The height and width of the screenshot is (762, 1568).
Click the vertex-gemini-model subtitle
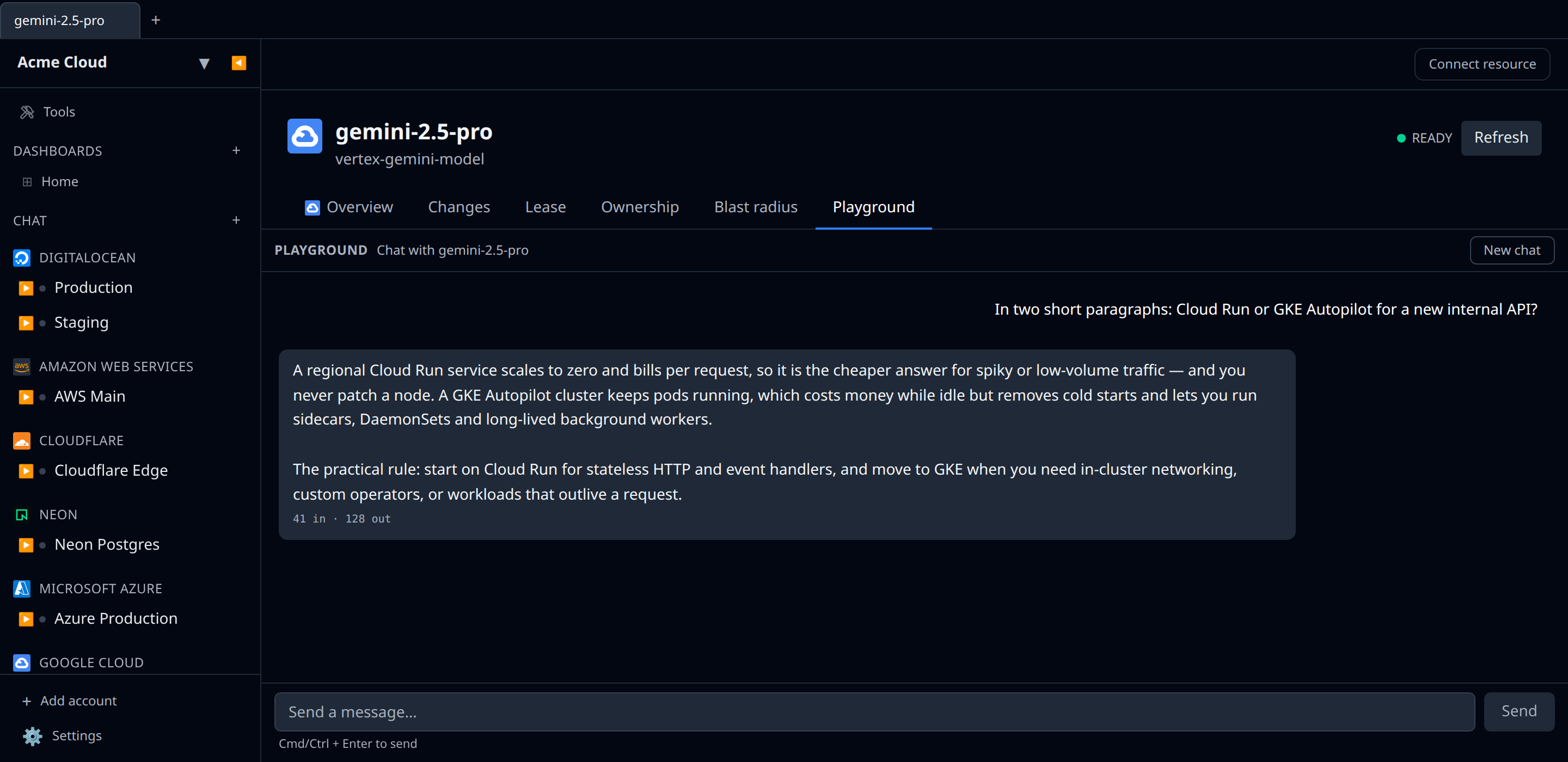click(409, 159)
